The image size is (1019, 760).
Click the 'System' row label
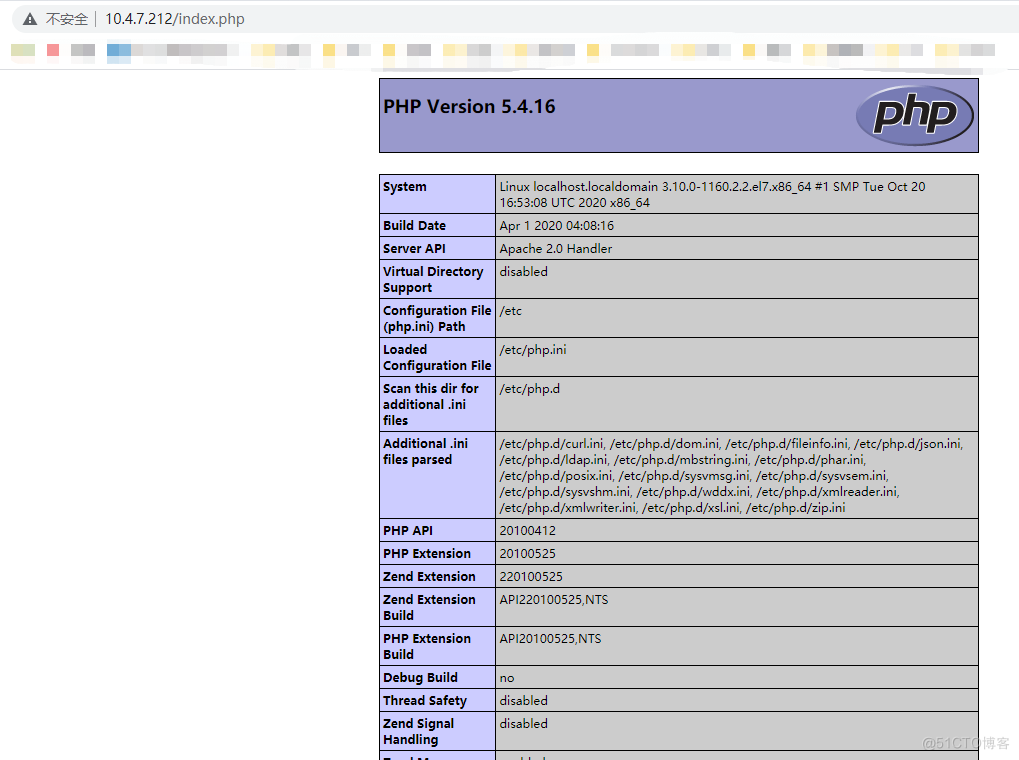pos(405,187)
